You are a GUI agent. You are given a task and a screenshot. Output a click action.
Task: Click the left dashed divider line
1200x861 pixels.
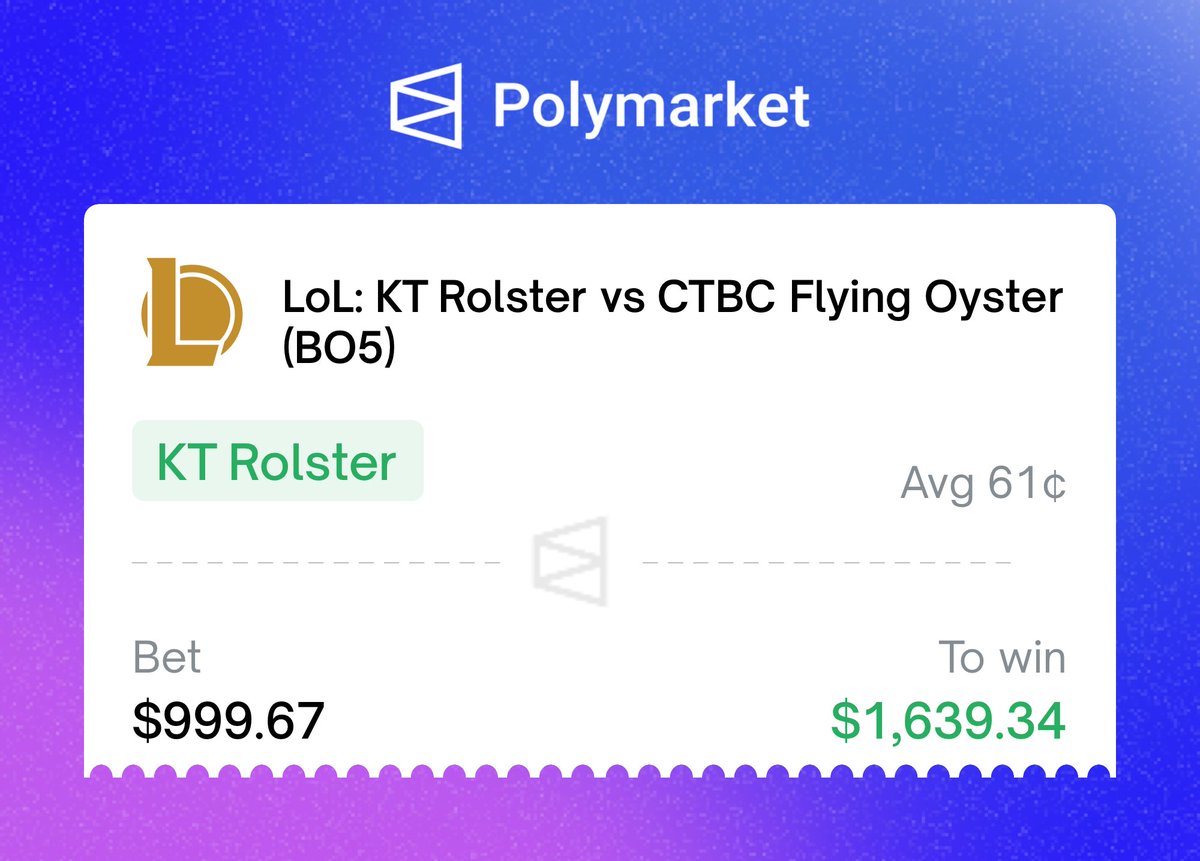pyautogui.click(x=315, y=563)
